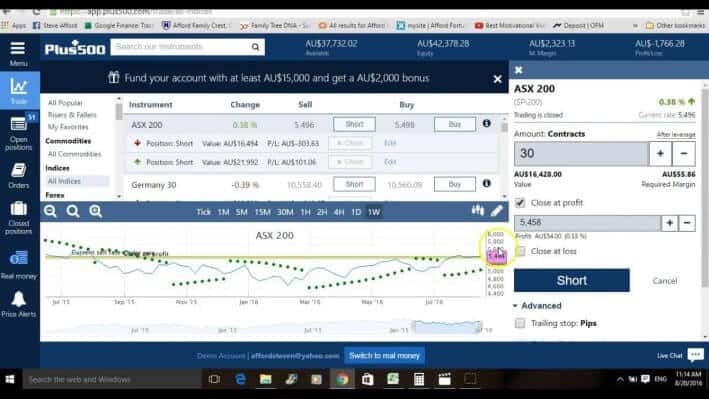
Task: Increase contracts amount with plus button
Action: tap(660, 154)
